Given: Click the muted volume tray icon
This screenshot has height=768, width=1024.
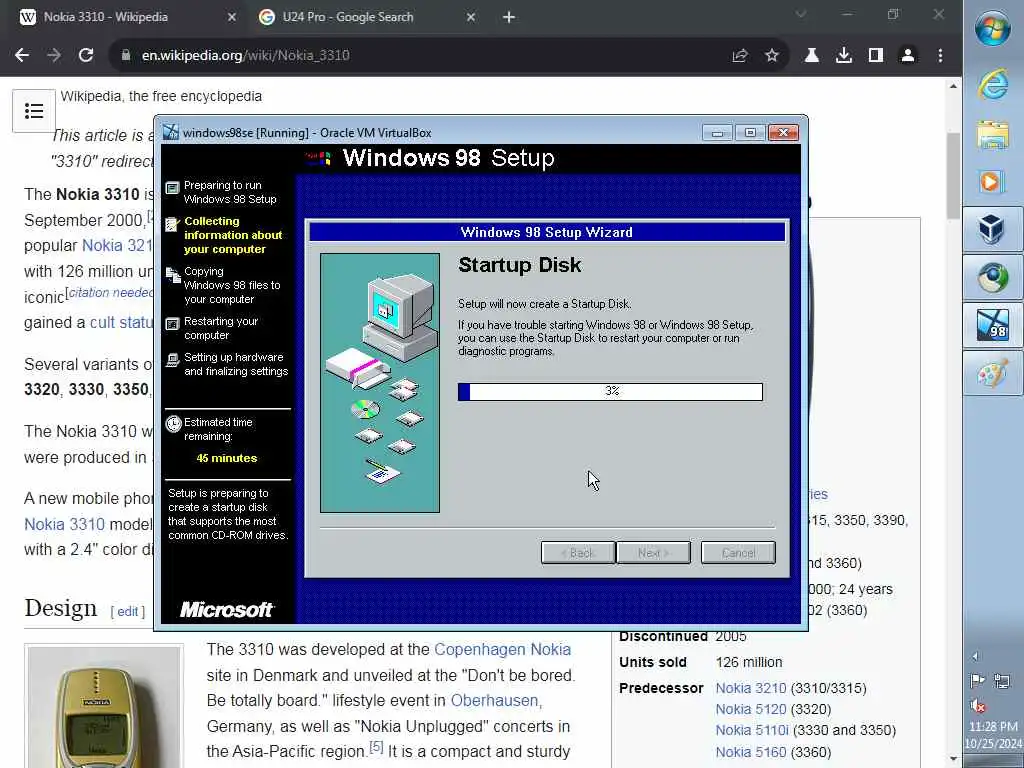Looking at the screenshot, I should tap(978, 705).
